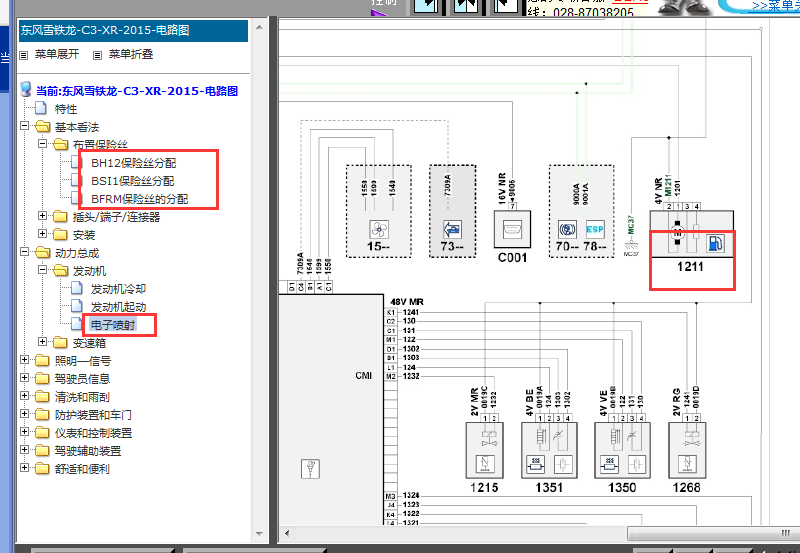
Task: Click the C001 label text
Action: (512, 258)
